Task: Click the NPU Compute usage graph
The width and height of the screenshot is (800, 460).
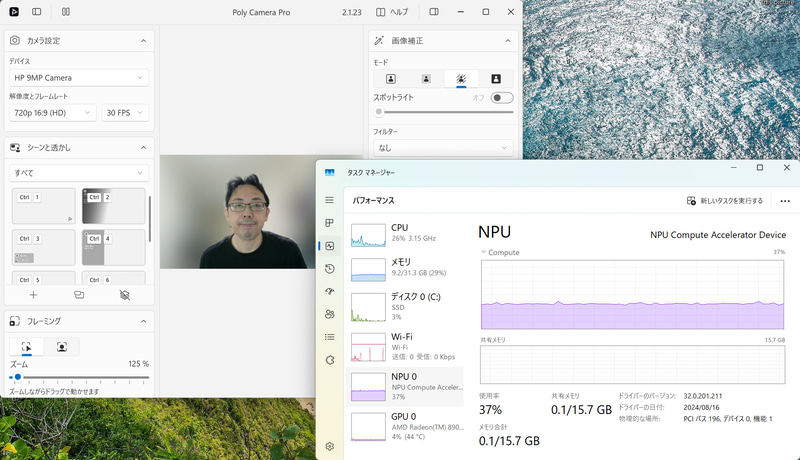Action: click(x=632, y=295)
